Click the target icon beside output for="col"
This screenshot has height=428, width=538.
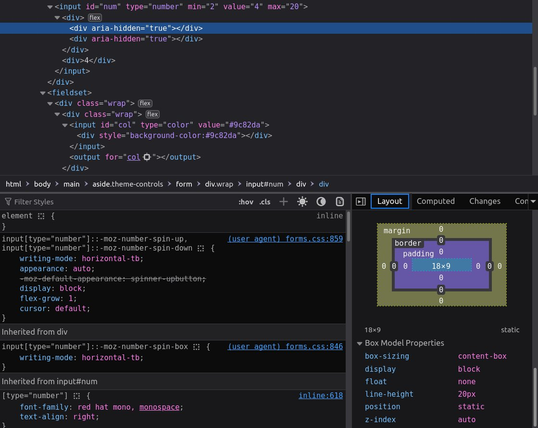[x=147, y=157]
